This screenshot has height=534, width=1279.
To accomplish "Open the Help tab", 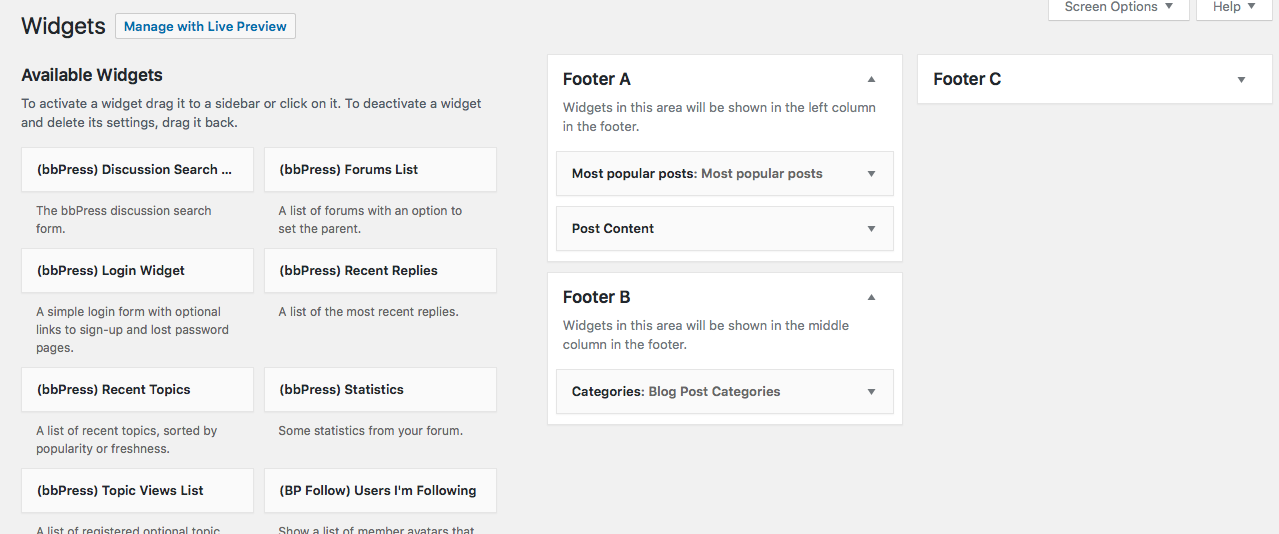I will (x=1233, y=8).
